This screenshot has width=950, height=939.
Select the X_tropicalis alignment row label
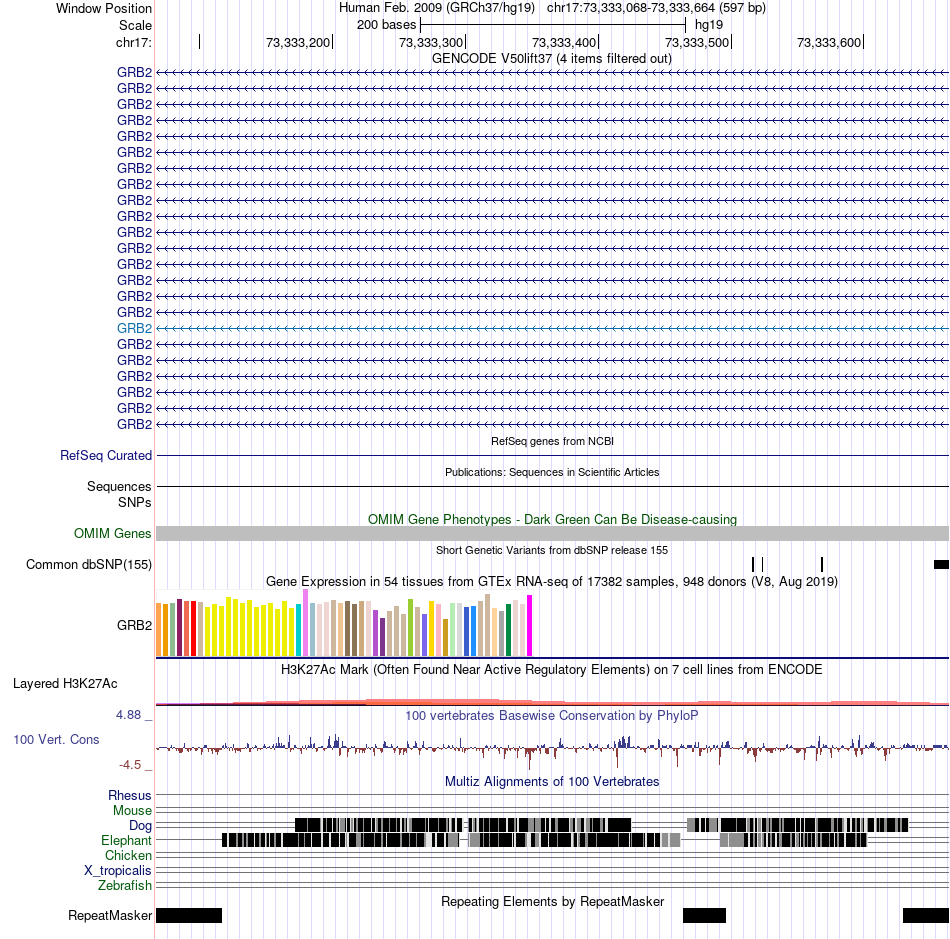pyautogui.click(x=118, y=871)
